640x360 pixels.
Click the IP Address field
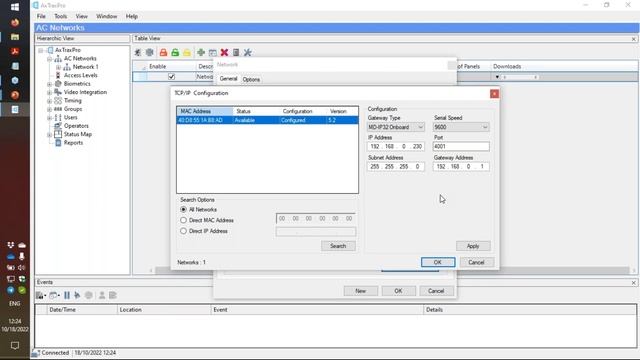396,147
